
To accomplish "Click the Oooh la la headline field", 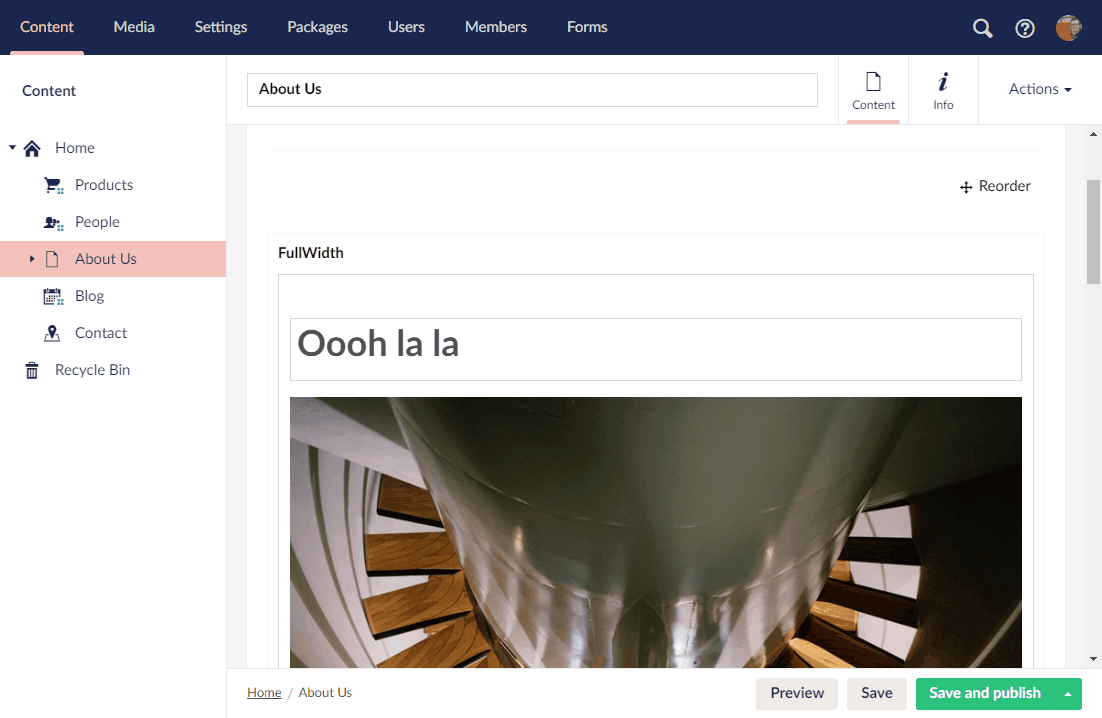I will [x=656, y=349].
